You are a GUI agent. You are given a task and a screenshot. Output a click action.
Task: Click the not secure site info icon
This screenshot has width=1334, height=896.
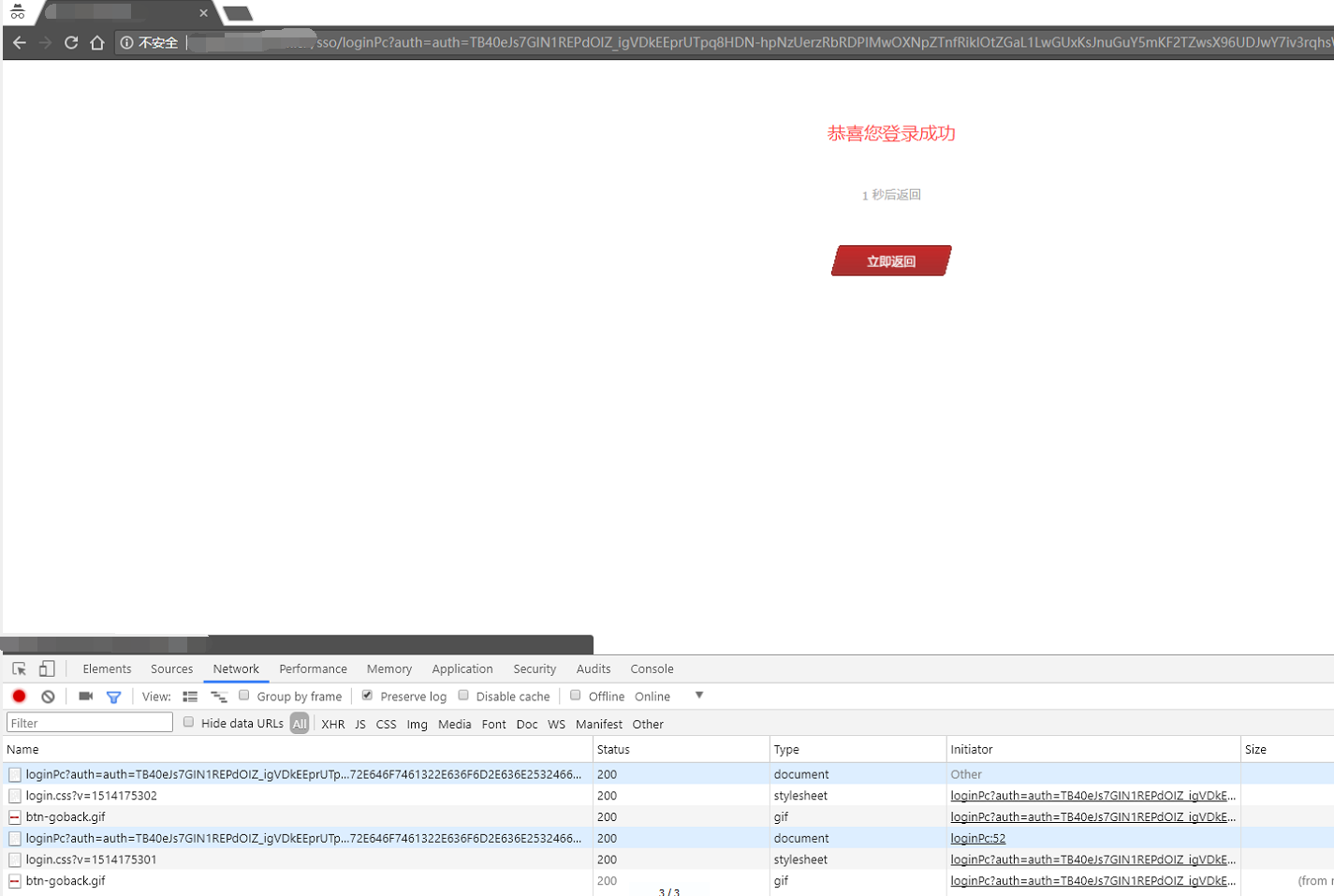(x=127, y=42)
